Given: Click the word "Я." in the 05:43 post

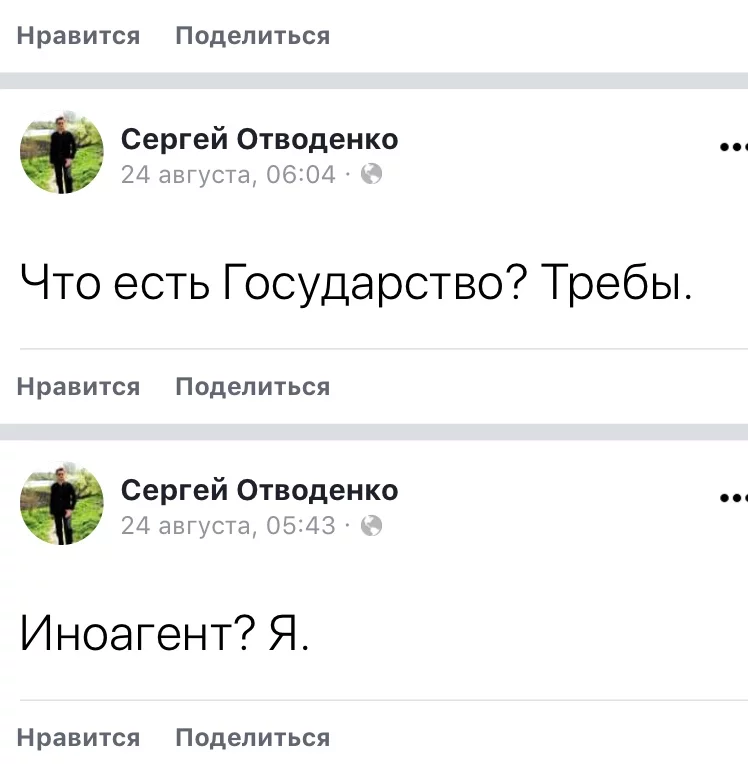Looking at the screenshot, I should (x=288, y=633).
